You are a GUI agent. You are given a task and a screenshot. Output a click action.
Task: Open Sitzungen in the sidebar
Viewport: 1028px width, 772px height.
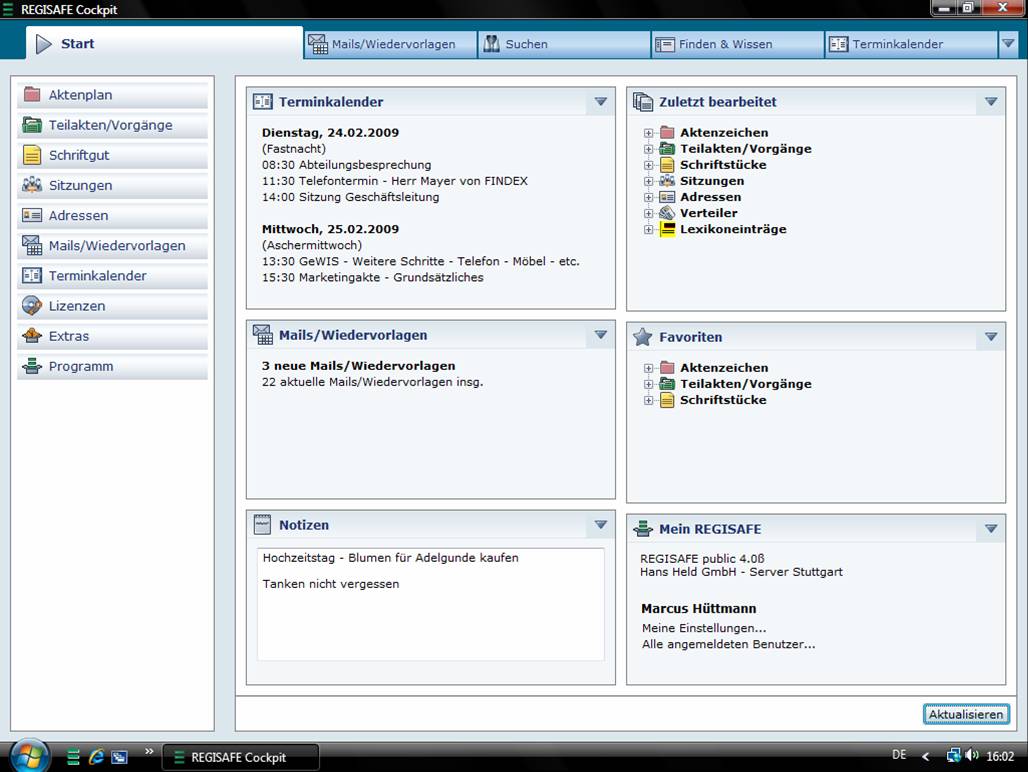tap(112, 185)
